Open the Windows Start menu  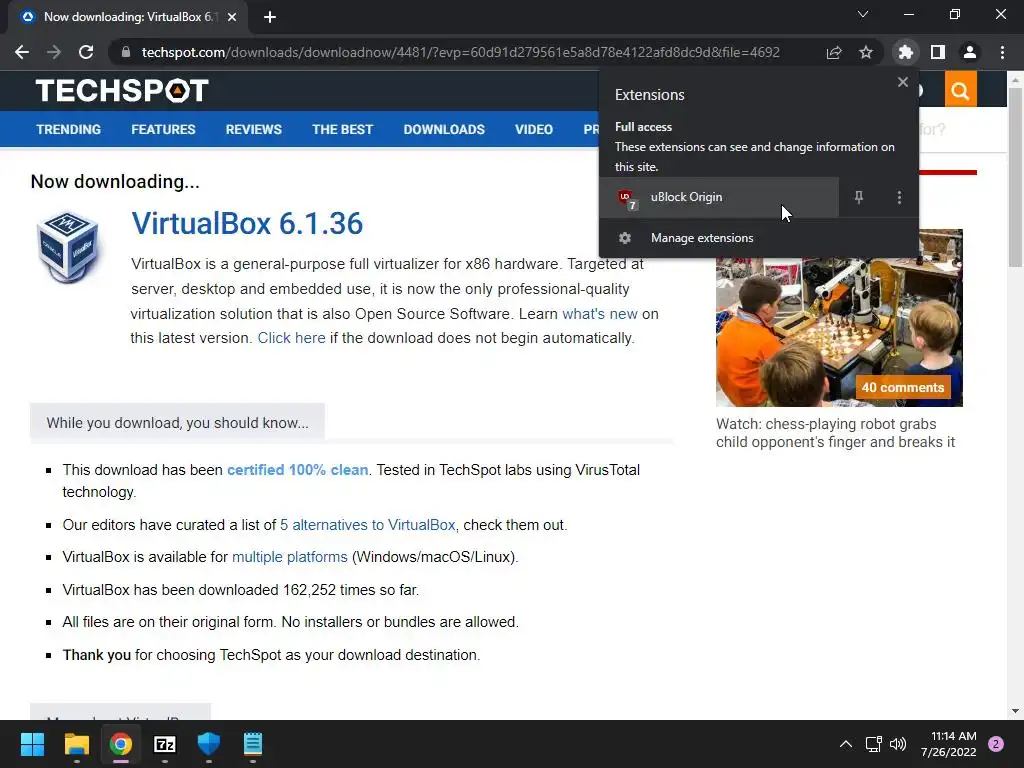point(32,744)
